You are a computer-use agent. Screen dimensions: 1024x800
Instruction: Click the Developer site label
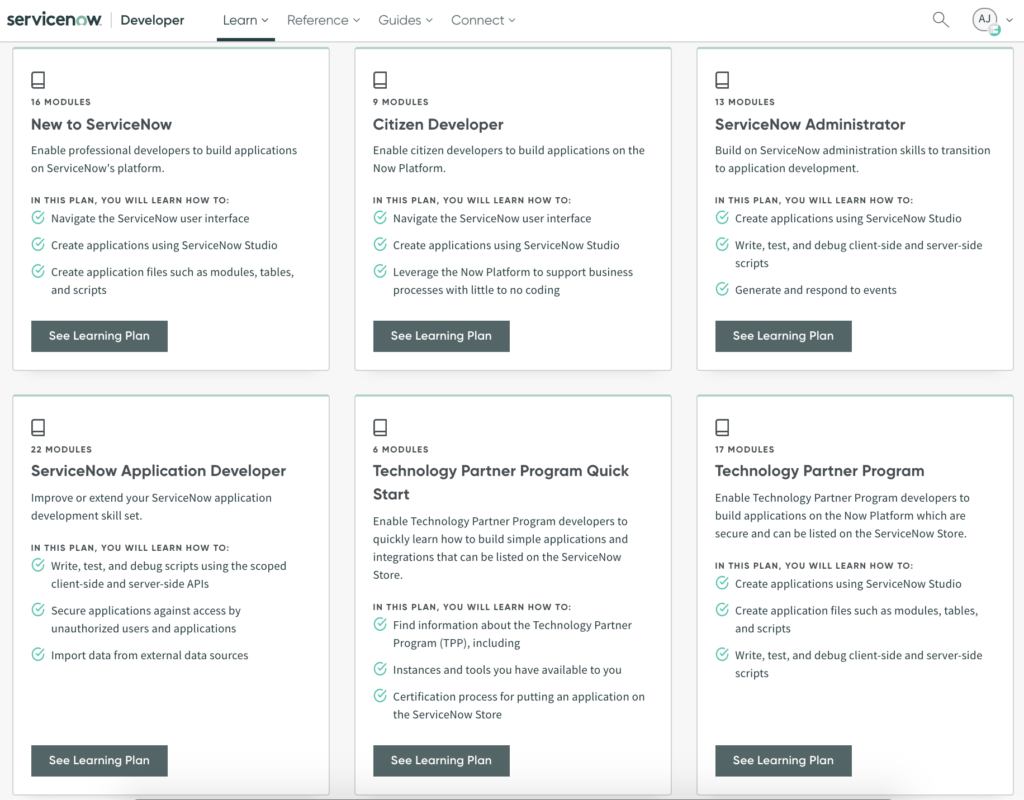[152, 20]
